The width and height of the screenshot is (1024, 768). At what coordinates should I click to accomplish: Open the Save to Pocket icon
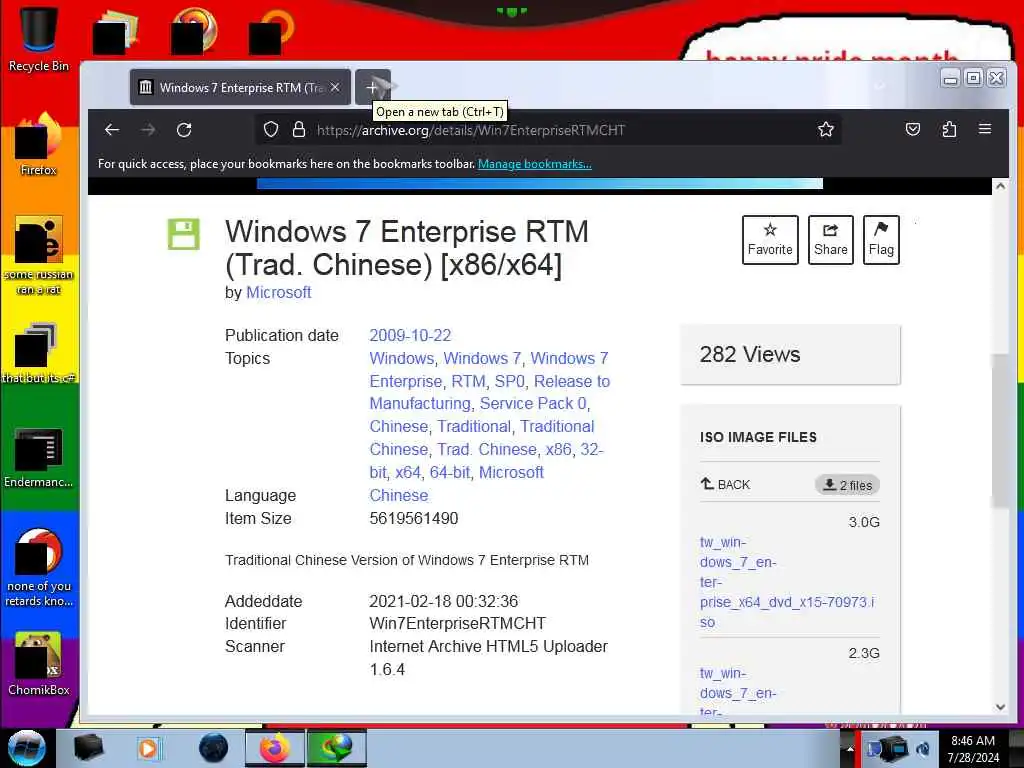pyautogui.click(x=913, y=129)
